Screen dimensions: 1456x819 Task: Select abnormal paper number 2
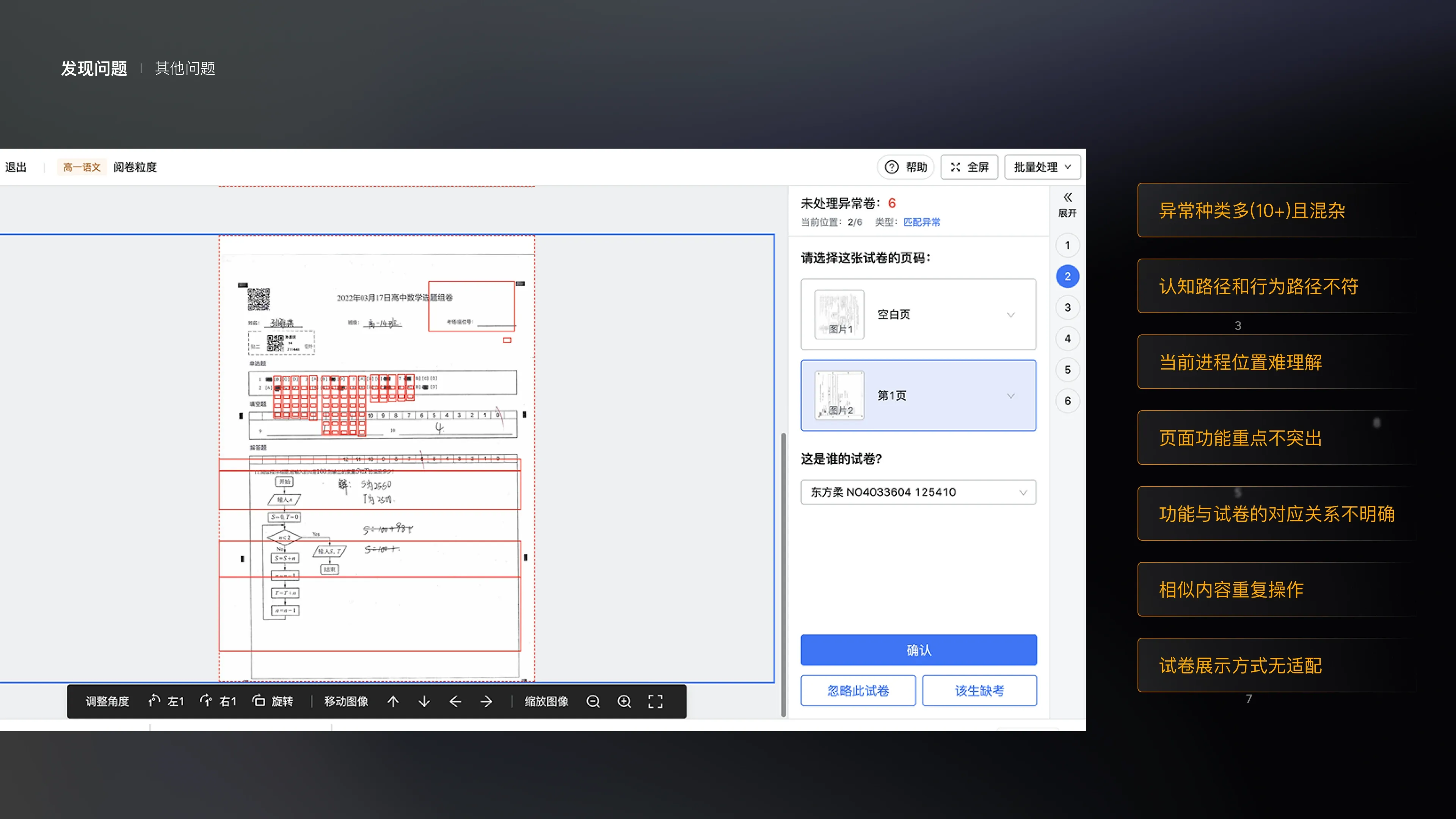pyautogui.click(x=1067, y=276)
